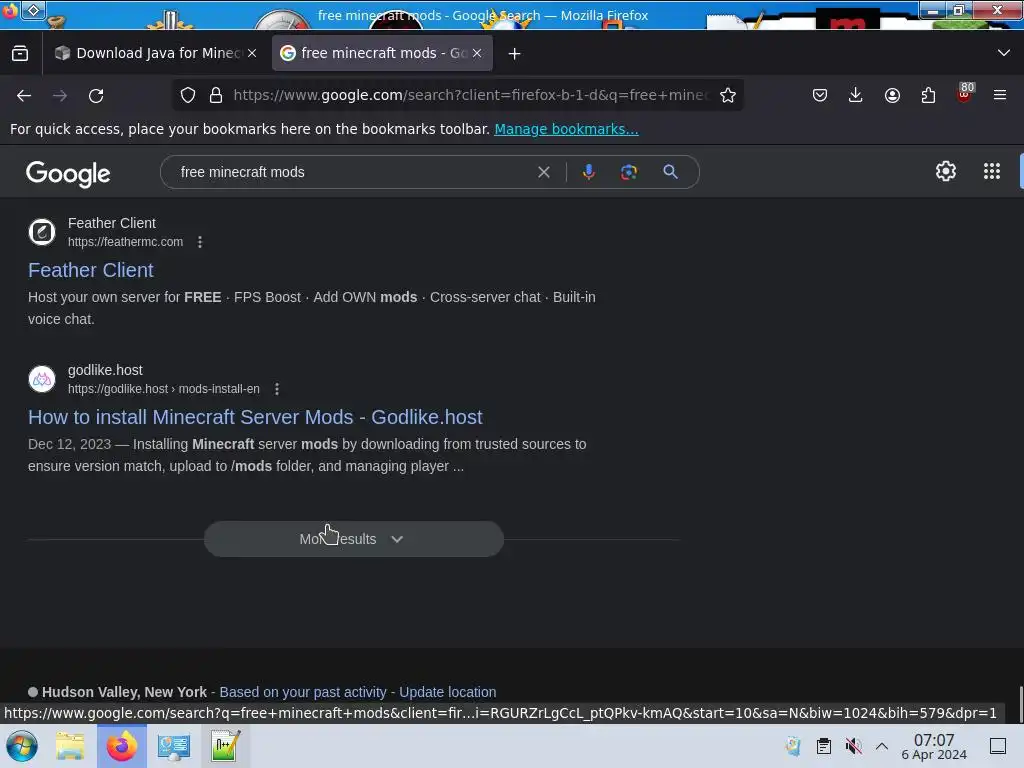Select the free minecraft mods tab
The height and width of the screenshot is (768, 1024).
click(x=382, y=53)
